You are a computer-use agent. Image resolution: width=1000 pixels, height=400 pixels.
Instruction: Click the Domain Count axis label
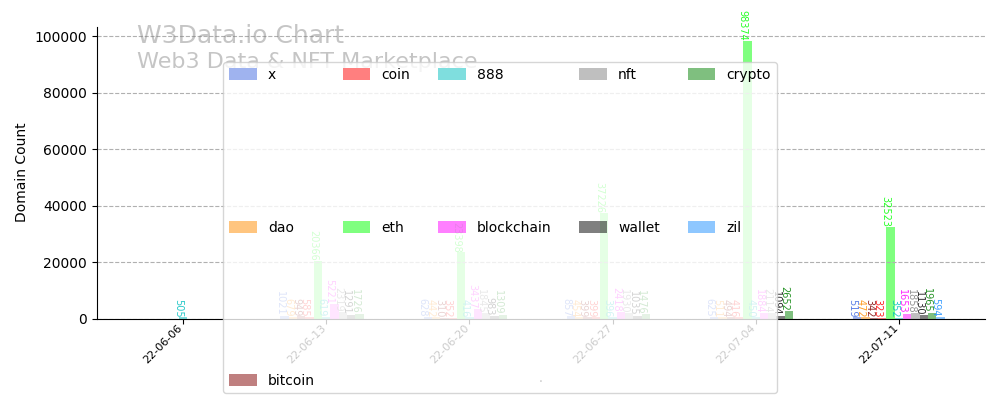[x=21, y=172]
